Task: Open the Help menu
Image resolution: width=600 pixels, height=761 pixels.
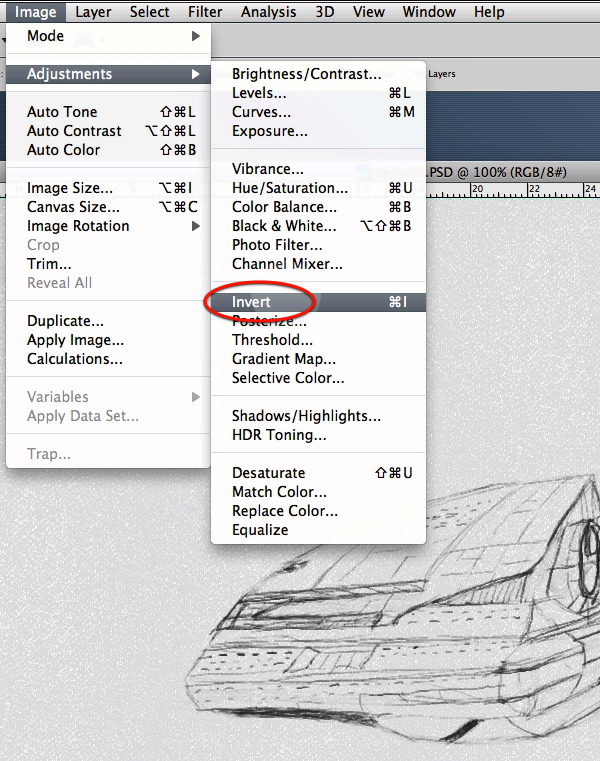Action: 489,12
